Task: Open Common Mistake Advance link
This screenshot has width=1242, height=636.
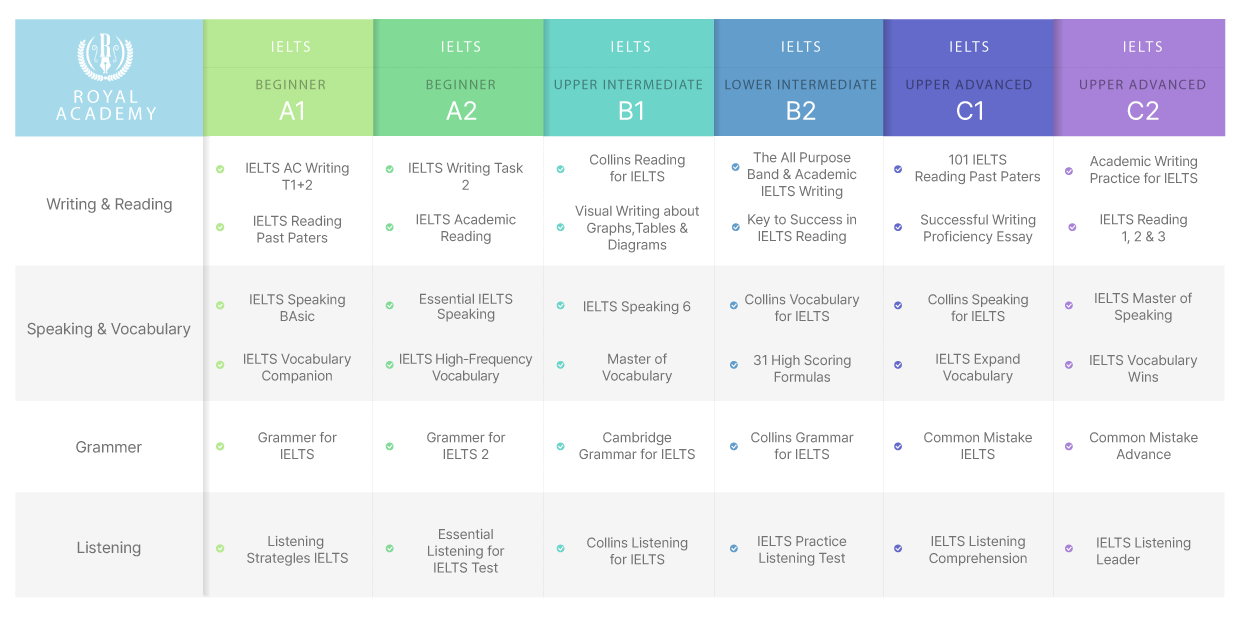Action: click(1143, 446)
